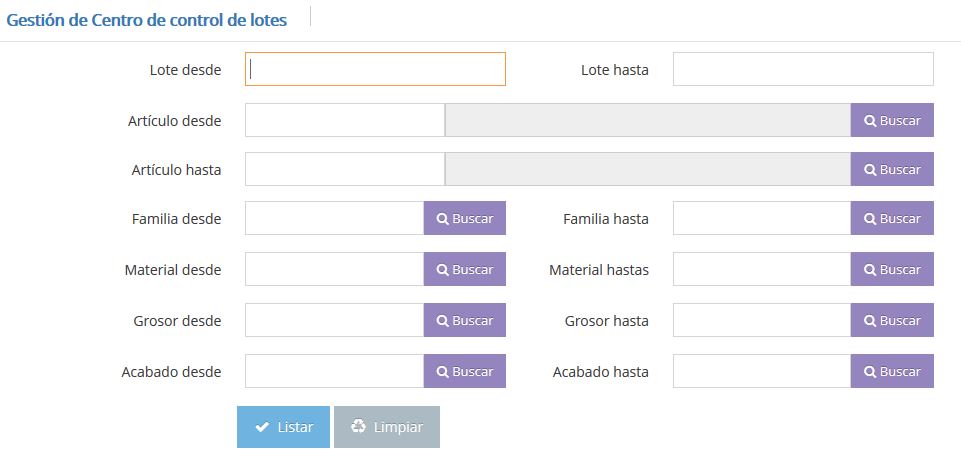Open Buscar next to Grosor desde

[x=465, y=320]
